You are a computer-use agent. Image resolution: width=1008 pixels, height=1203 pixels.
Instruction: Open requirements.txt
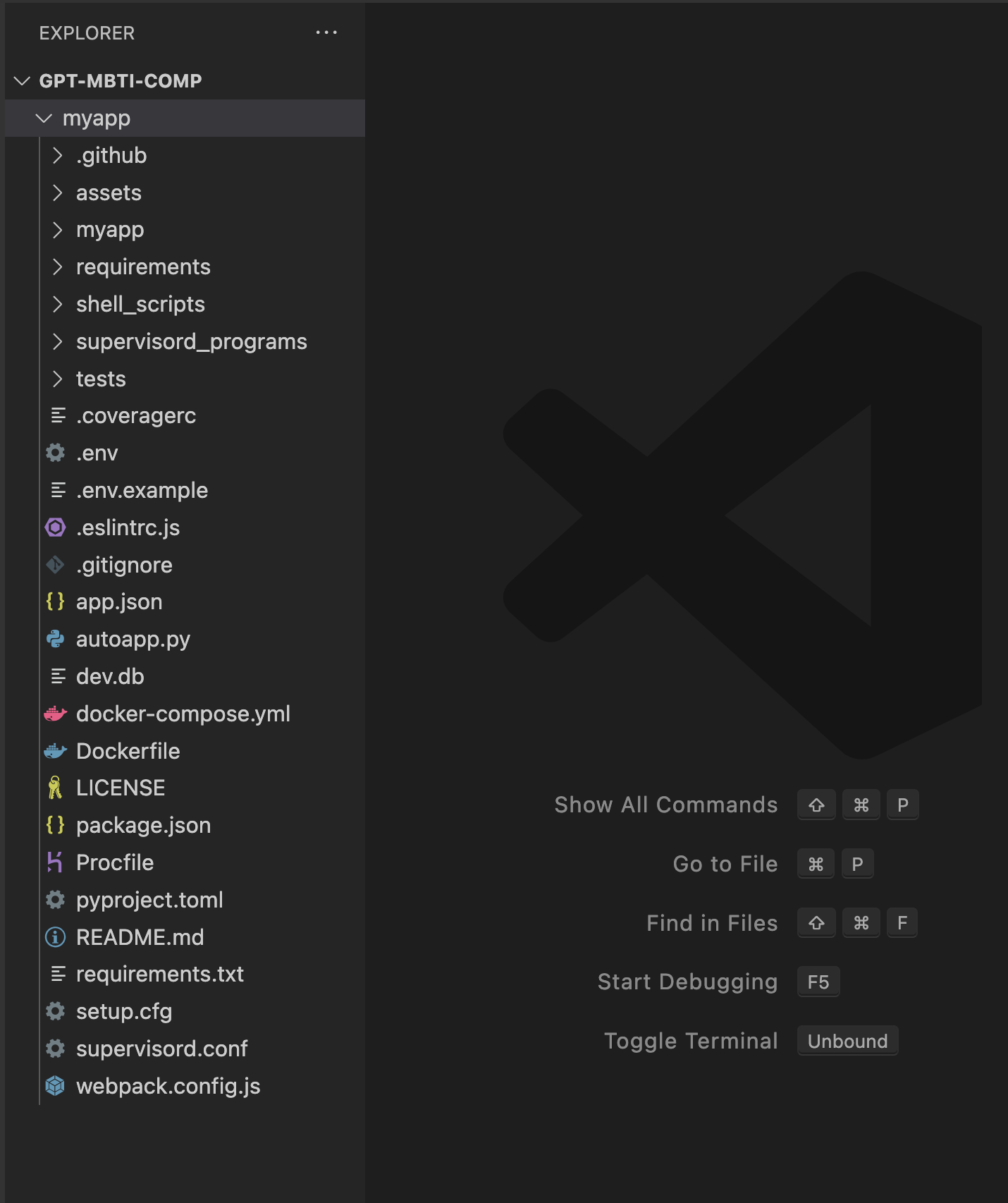[185, 974]
